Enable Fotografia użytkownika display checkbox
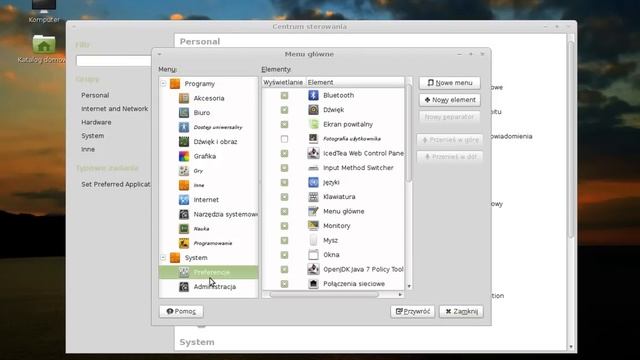The height and width of the screenshot is (360, 640). tap(284, 139)
